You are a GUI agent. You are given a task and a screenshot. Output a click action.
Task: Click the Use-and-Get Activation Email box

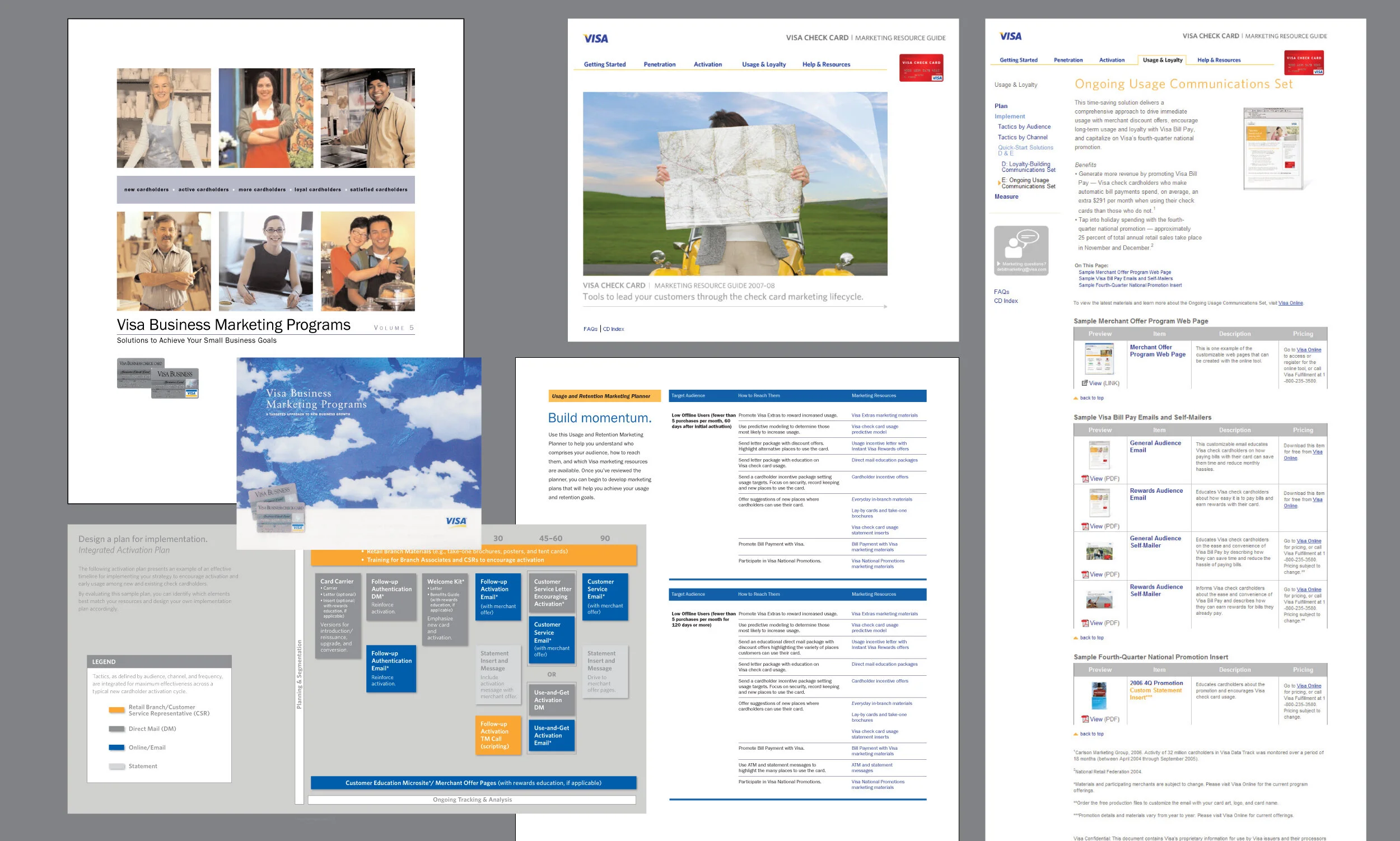pos(551,736)
